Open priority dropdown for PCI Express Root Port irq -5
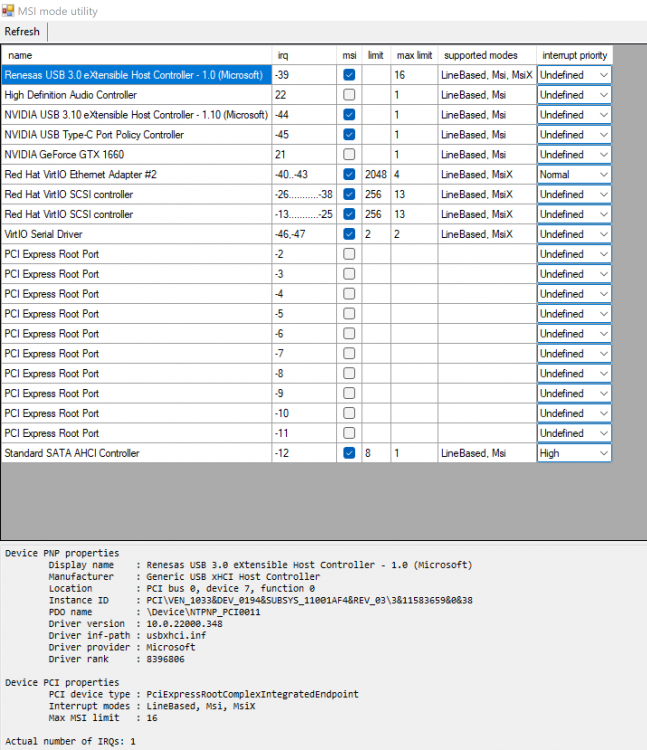Viewport: 647px width, 750px height. point(574,314)
